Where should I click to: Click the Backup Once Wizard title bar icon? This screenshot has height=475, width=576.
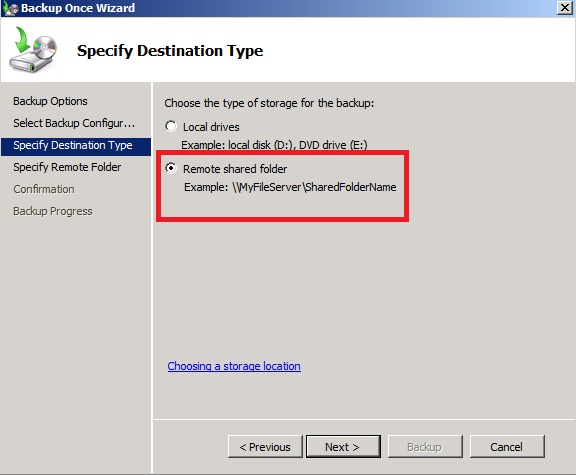tap(10, 8)
